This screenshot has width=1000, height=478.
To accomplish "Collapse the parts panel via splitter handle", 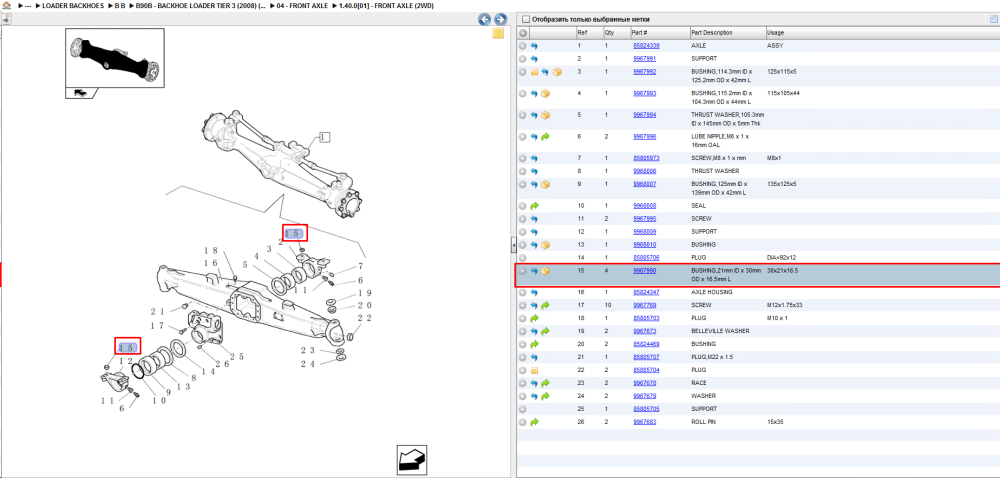I will [x=513, y=245].
